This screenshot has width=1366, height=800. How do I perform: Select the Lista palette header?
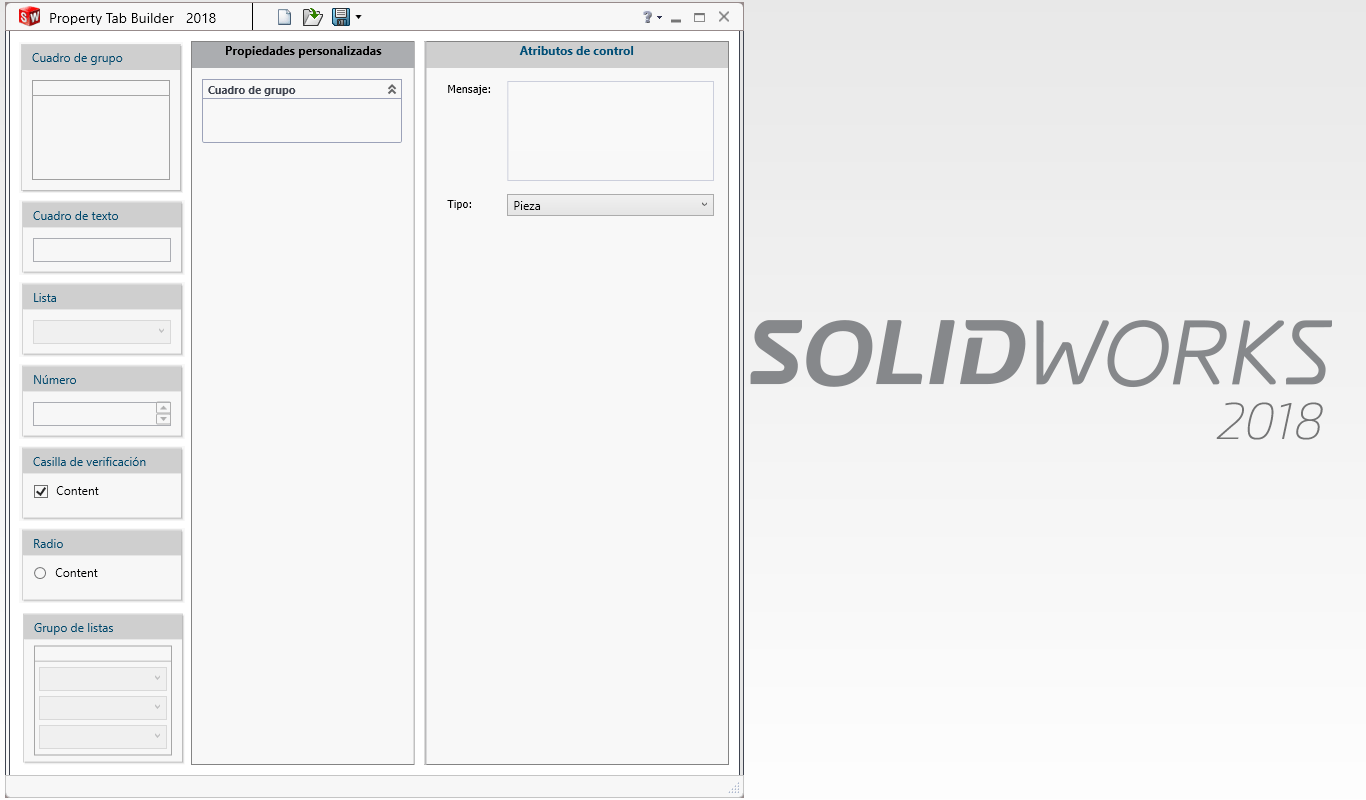point(102,298)
